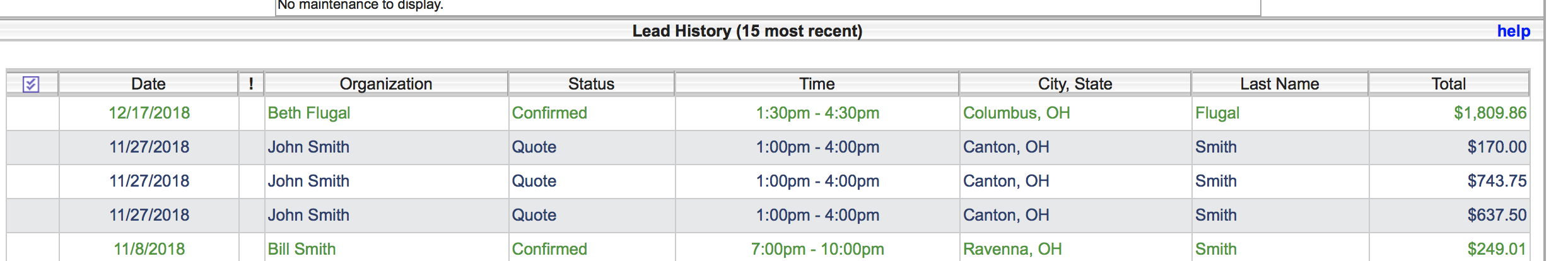
Task: Sort by Time column header
Action: (x=817, y=84)
